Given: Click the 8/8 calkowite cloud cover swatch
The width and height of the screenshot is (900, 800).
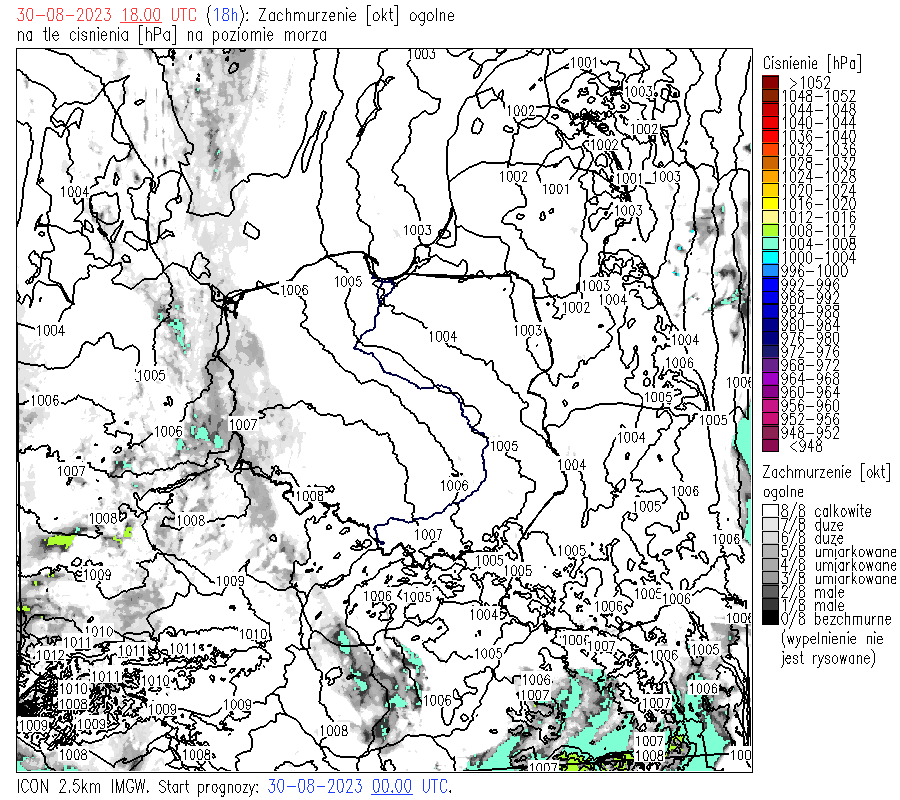Looking at the screenshot, I should [x=770, y=511].
